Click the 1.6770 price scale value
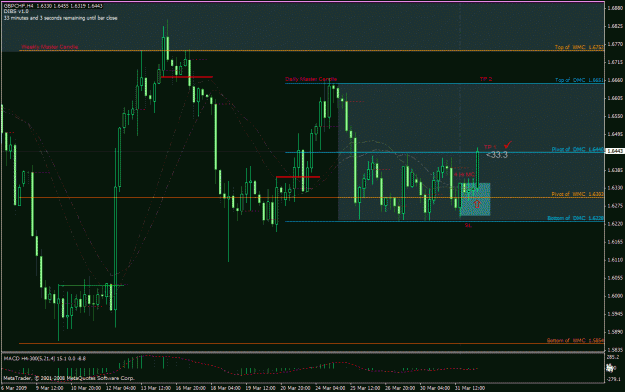The height and width of the screenshot is (392, 625). point(615,44)
